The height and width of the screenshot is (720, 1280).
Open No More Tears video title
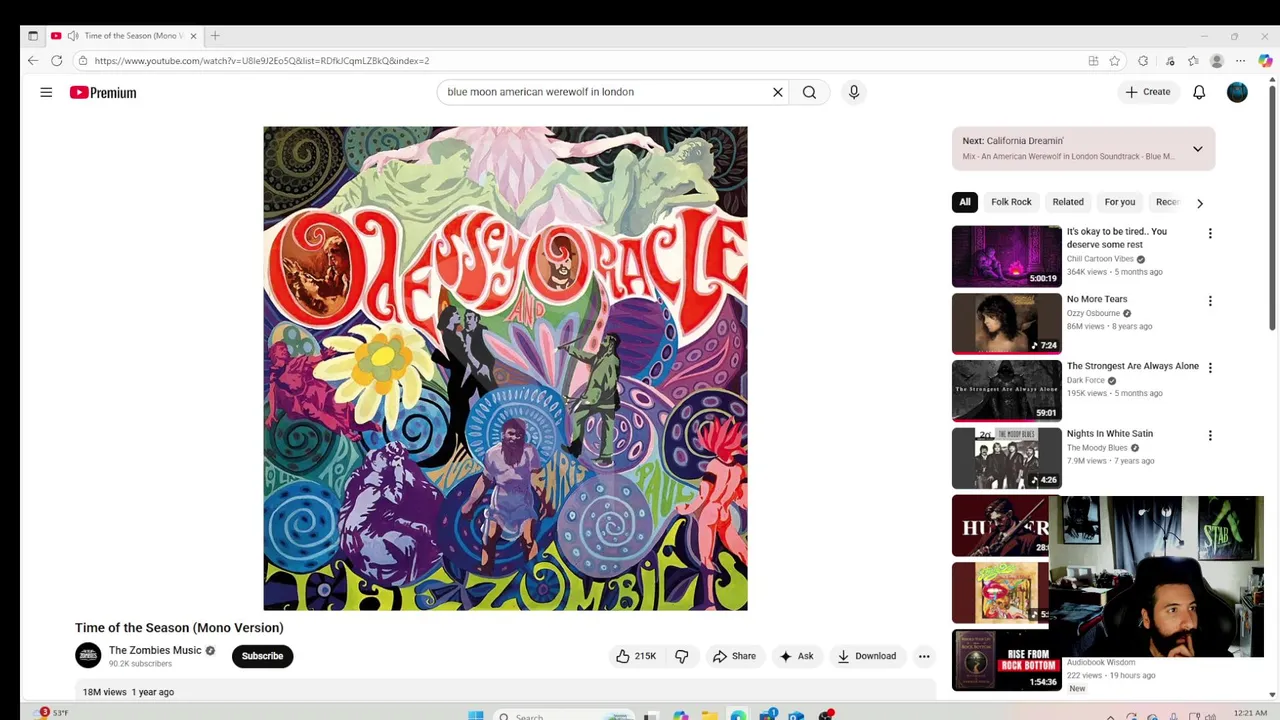(1097, 299)
